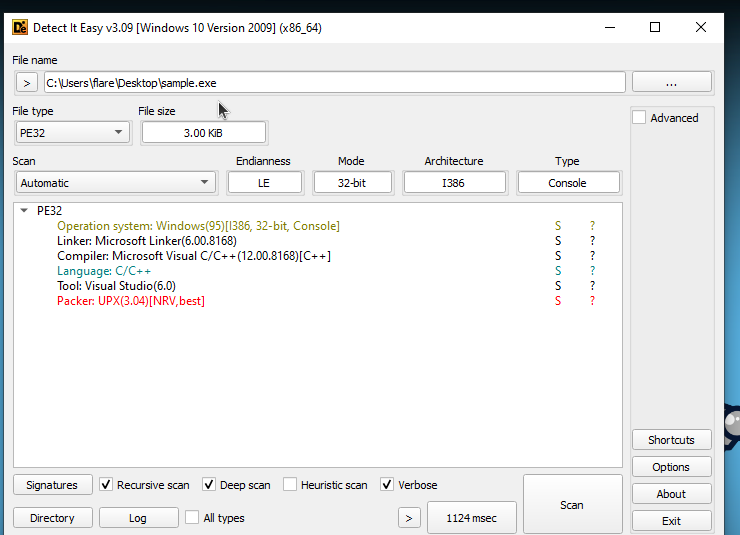Open file browser with '...' button
The image size is (740, 535).
pos(672,83)
